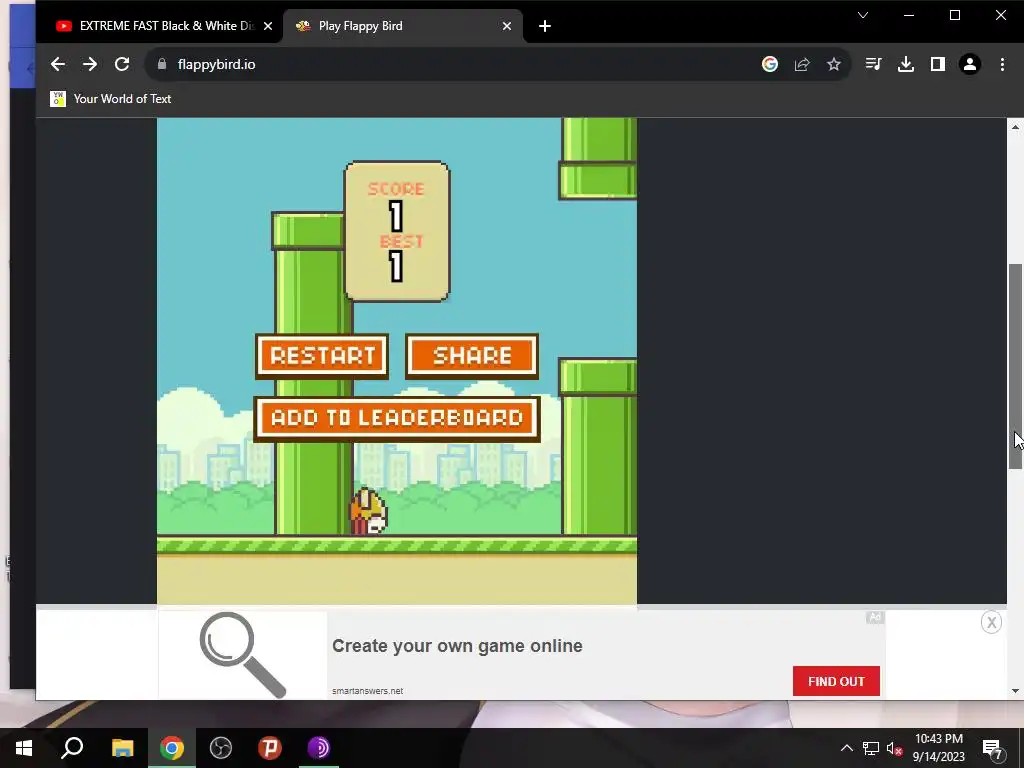Switch to the EXTREME FAST Black & White tab

click(x=160, y=26)
